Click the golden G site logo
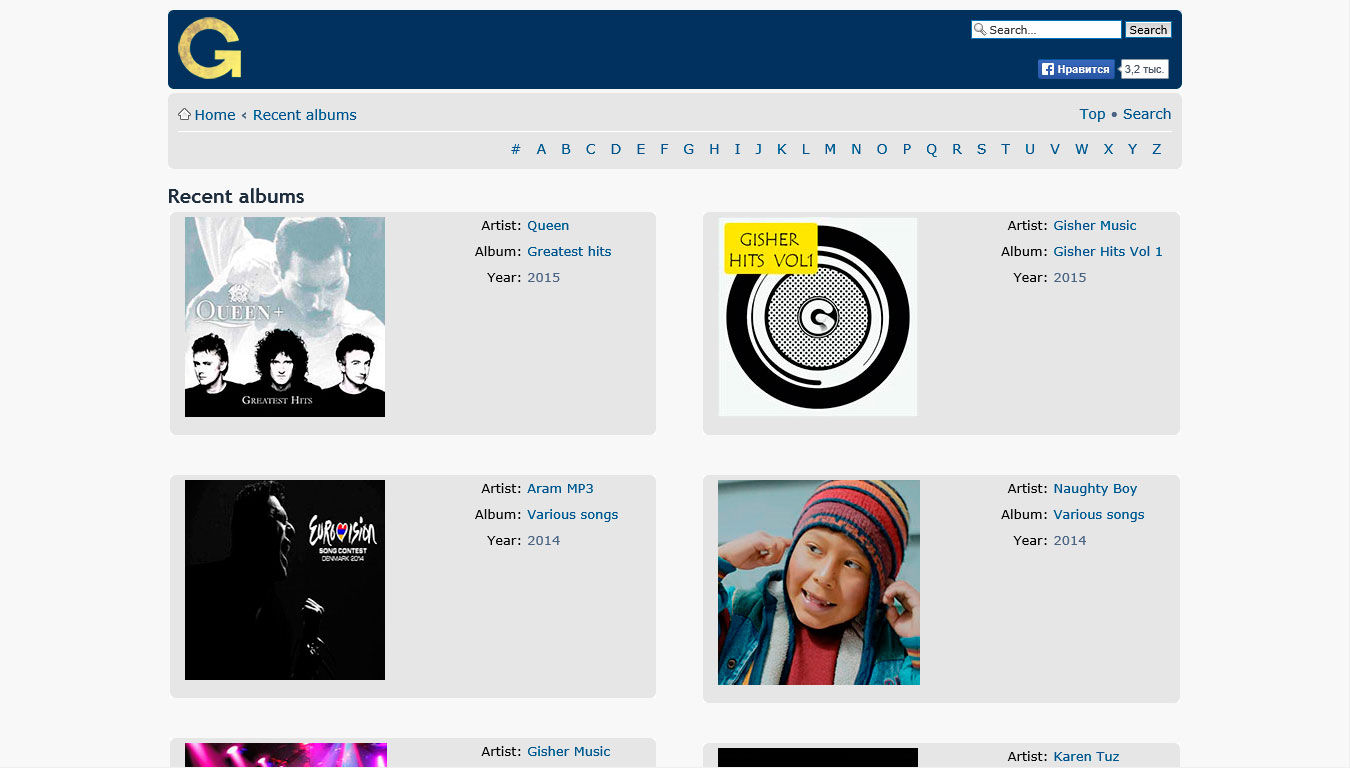Viewport: 1350px width, 768px height. coord(210,49)
